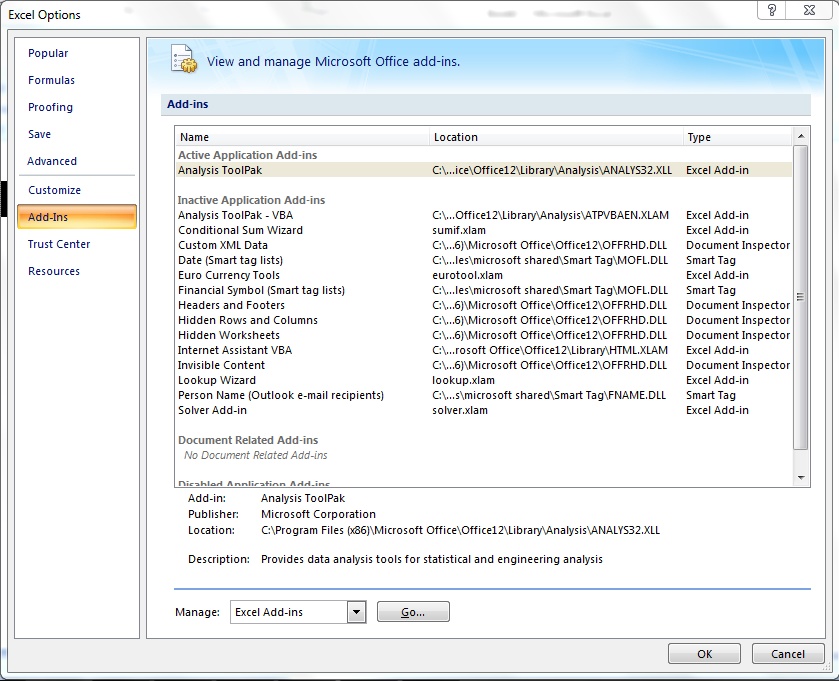This screenshot has height=681, width=839.
Task: Open the Manage add-ins dropdown
Action: 356,612
